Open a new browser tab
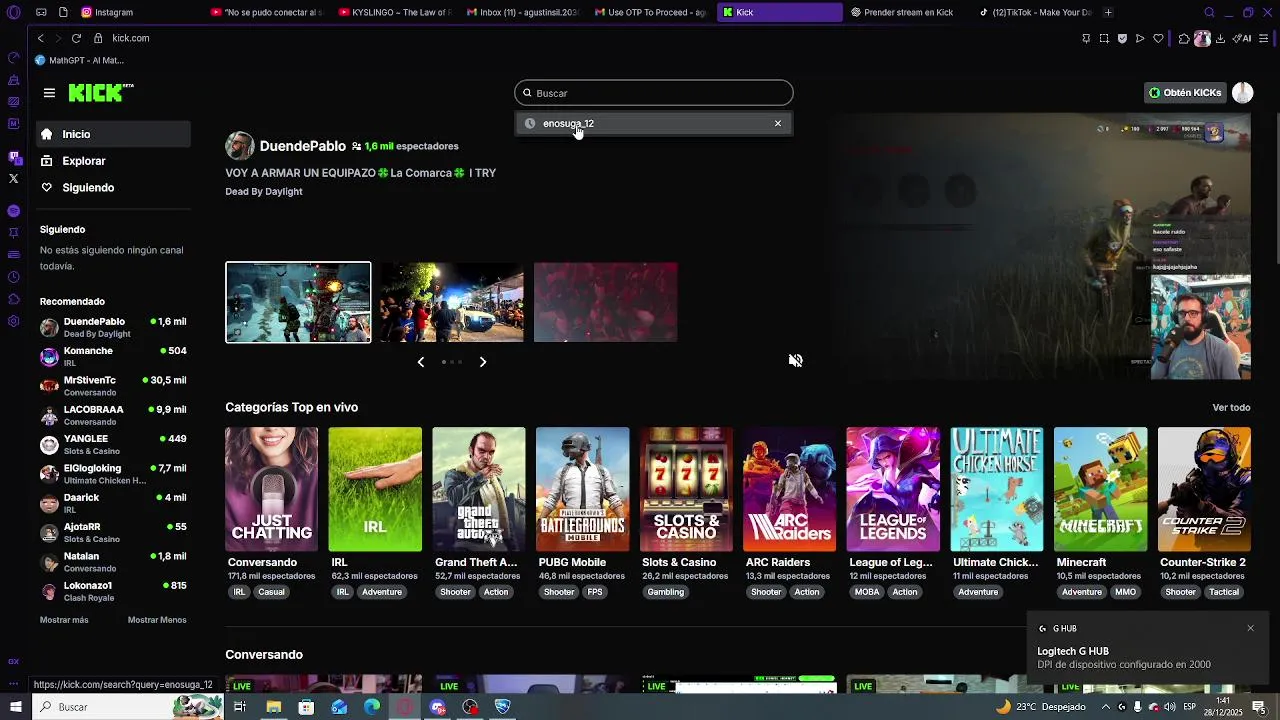Image resolution: width=1280 pixels, height=720 pixels. pos(1108,12)
